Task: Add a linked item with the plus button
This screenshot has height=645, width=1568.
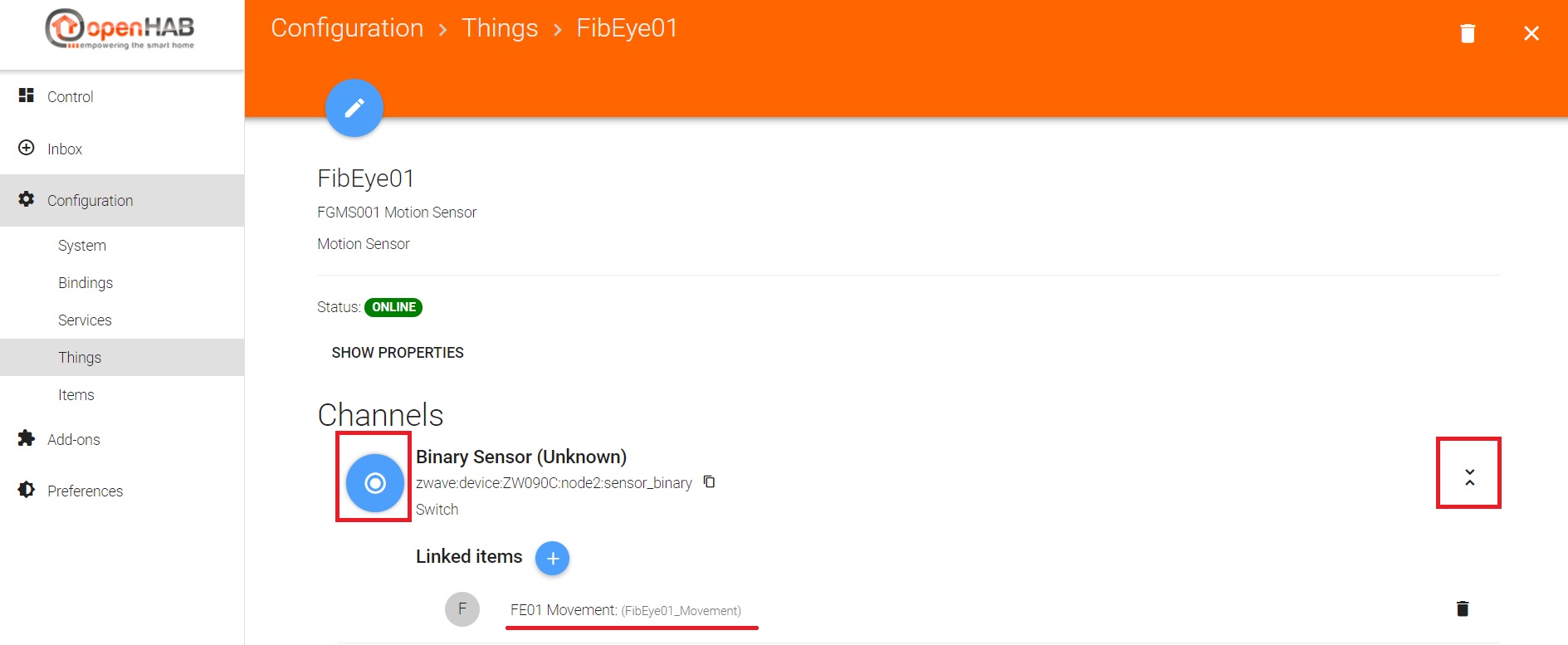Action: coord(552,558)
